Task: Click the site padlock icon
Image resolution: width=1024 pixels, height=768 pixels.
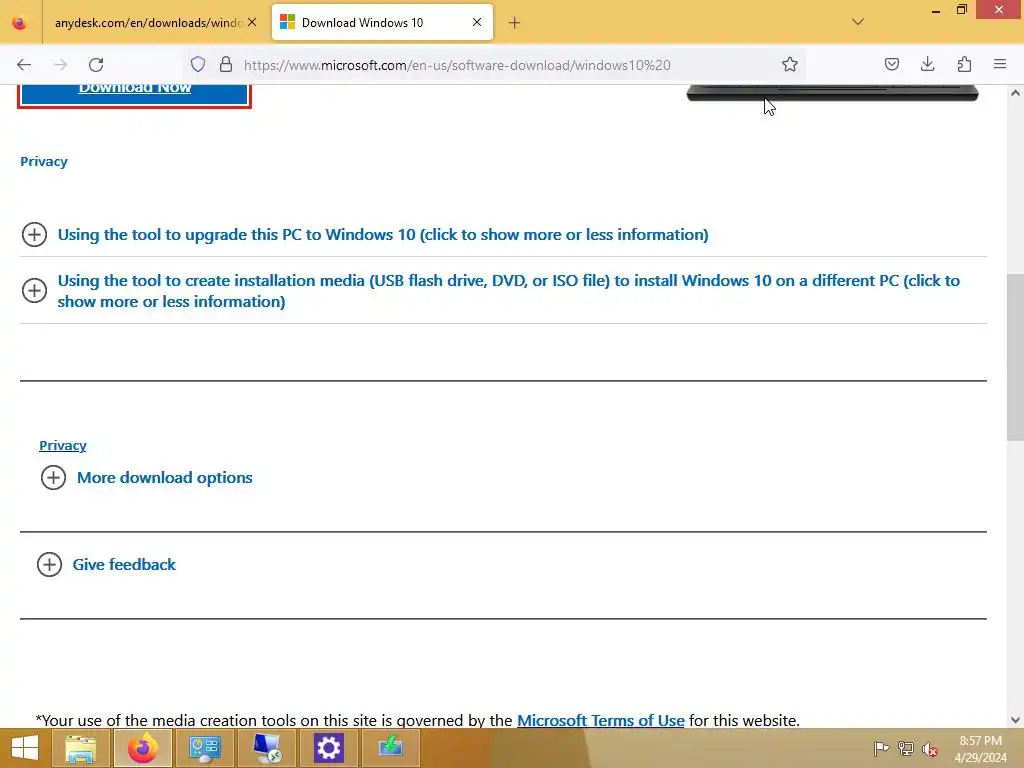Action: pyautogui.click(x=226, y=65)
